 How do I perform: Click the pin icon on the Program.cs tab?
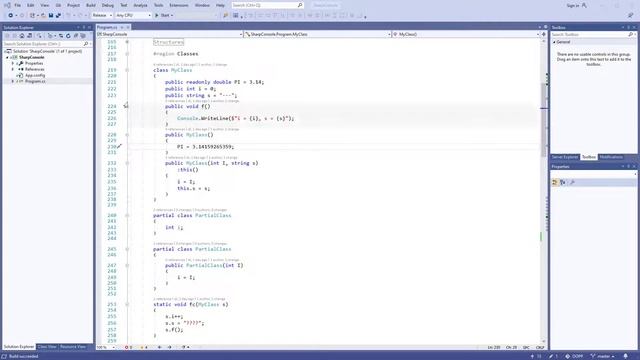(122, 27)
